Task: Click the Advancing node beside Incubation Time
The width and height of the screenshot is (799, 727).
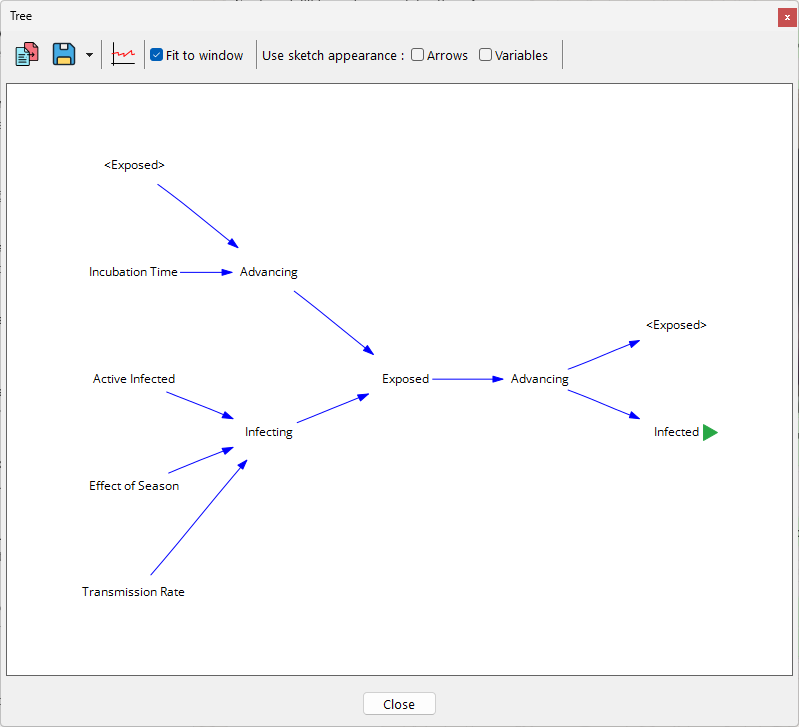Action: click(x=269, y=272)
